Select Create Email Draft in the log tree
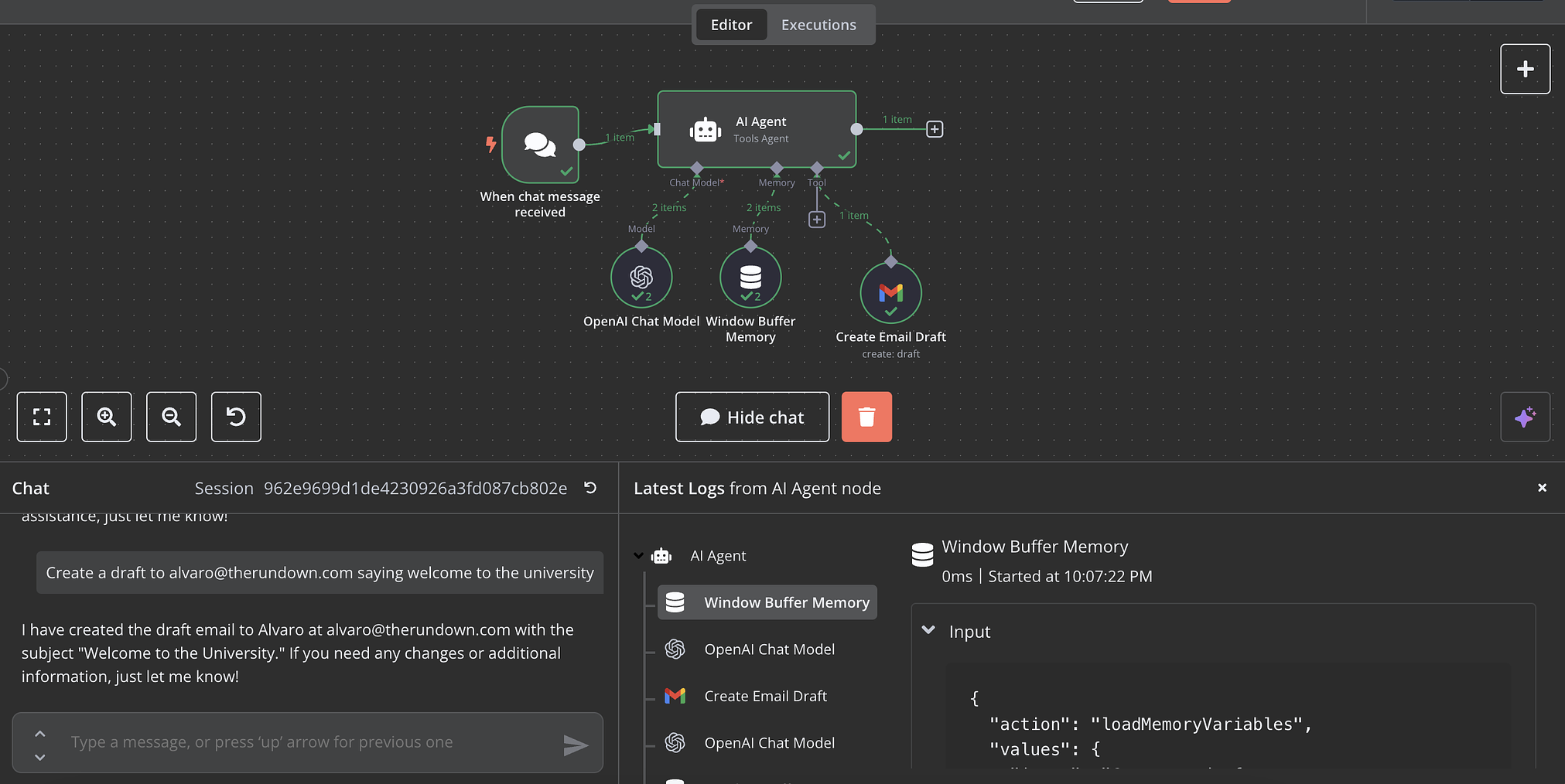Viewport: 1565px width, 784px height. click(x=747, y=696)
